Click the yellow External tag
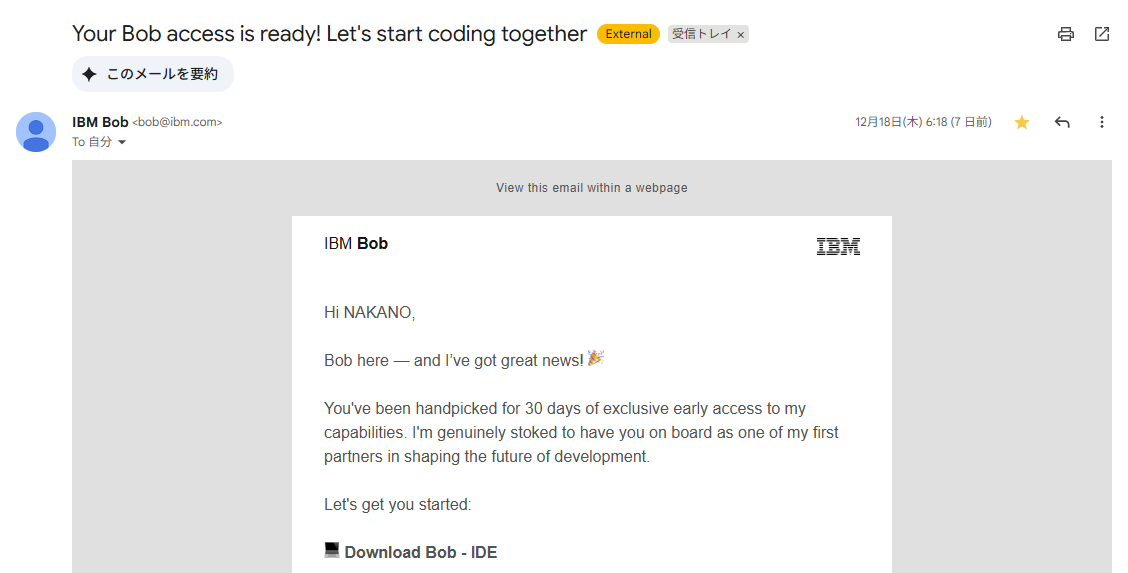This screenshot has height=573, width=1128. (x=628, y=34)
